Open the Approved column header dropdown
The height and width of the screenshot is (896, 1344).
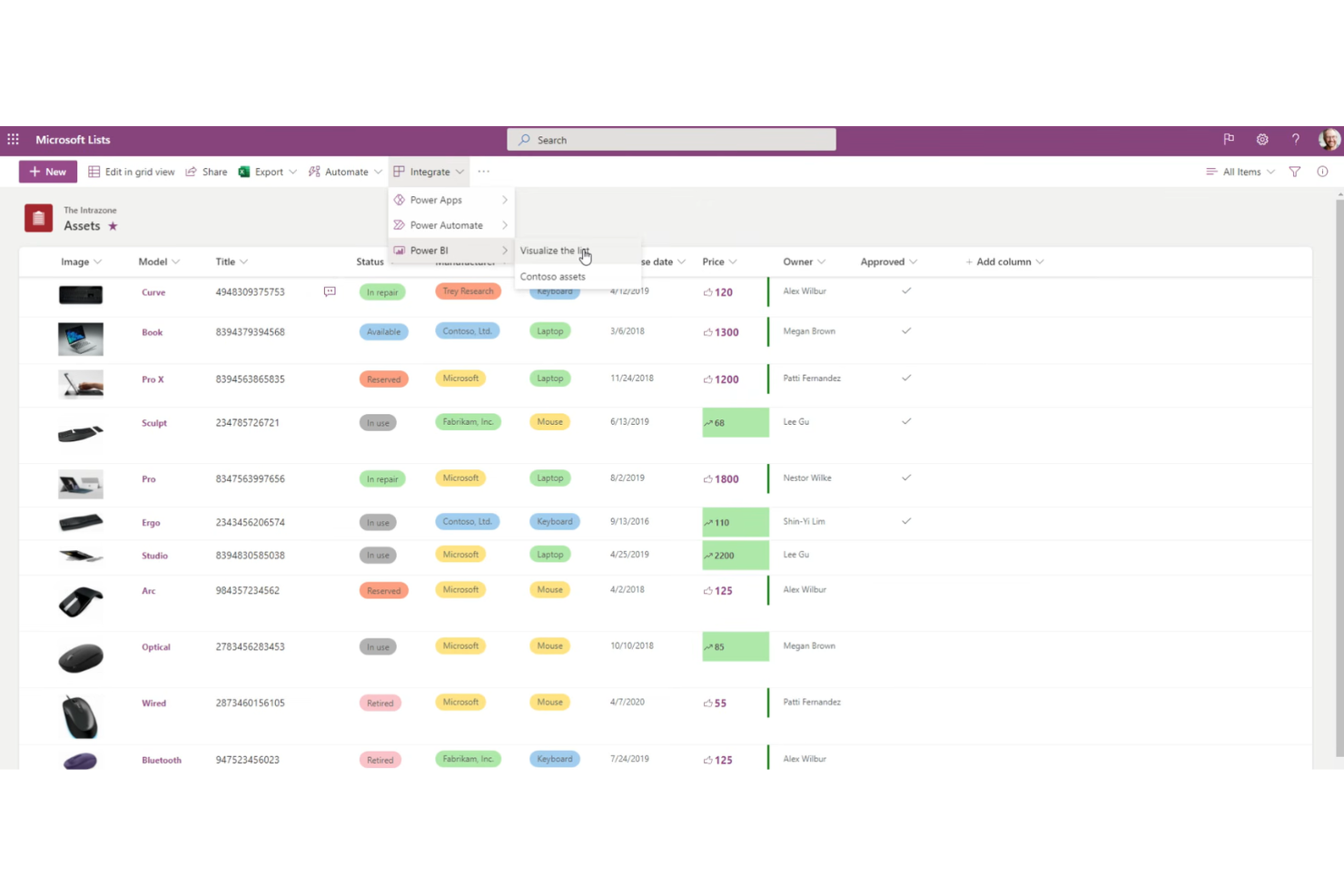(x=889, y=261)
